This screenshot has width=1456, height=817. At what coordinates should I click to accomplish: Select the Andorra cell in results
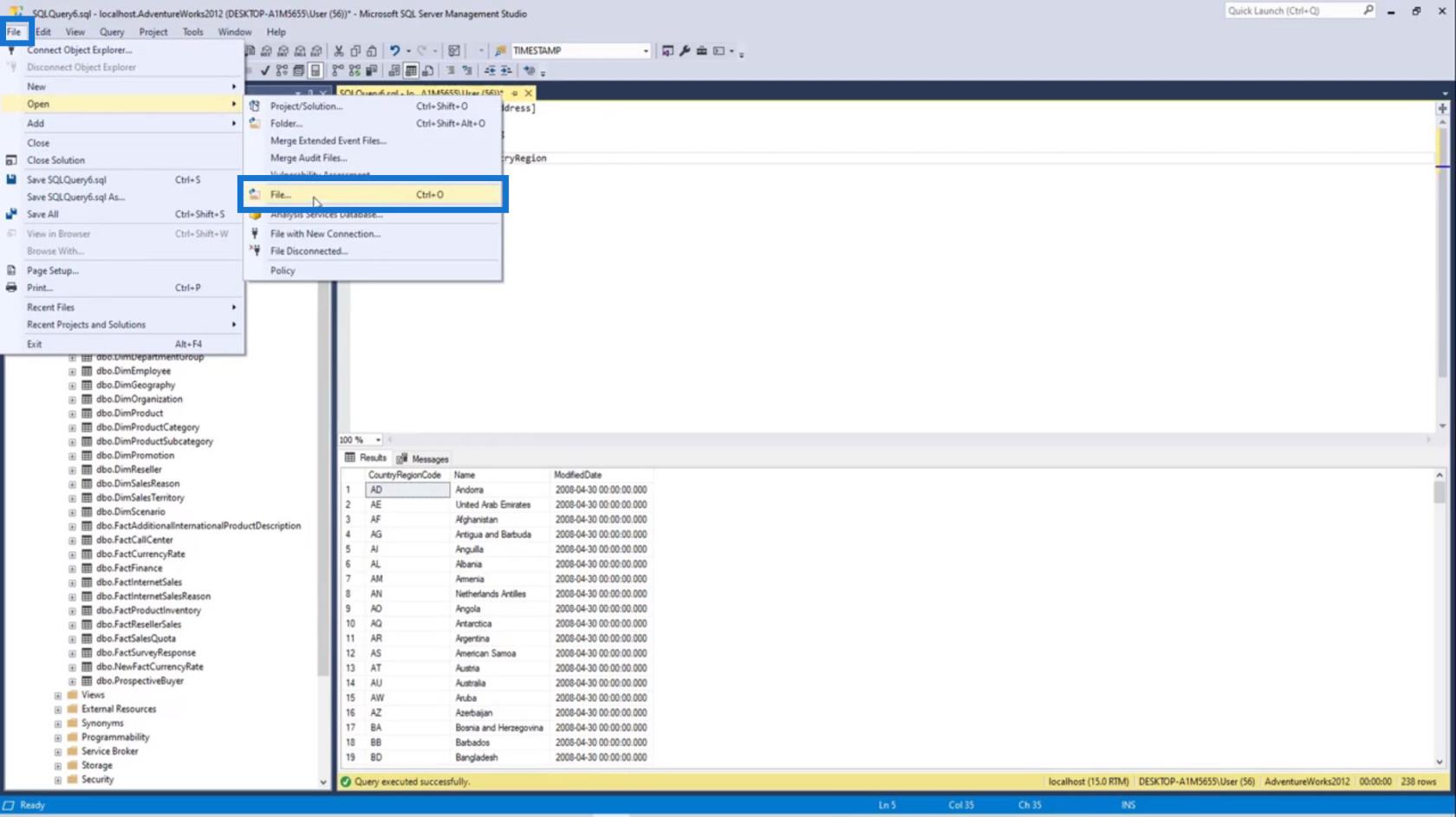(x=501, y=490)
